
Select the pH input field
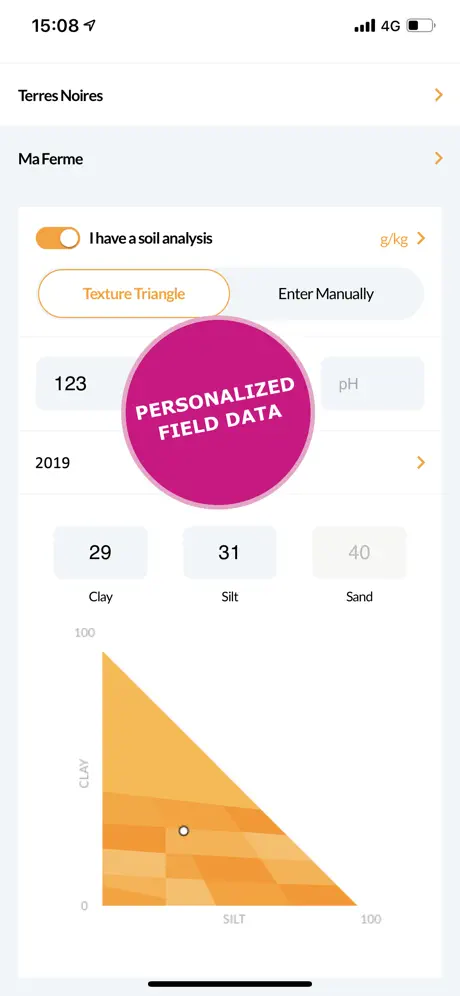pyautogui.click(x=372, y=384)
